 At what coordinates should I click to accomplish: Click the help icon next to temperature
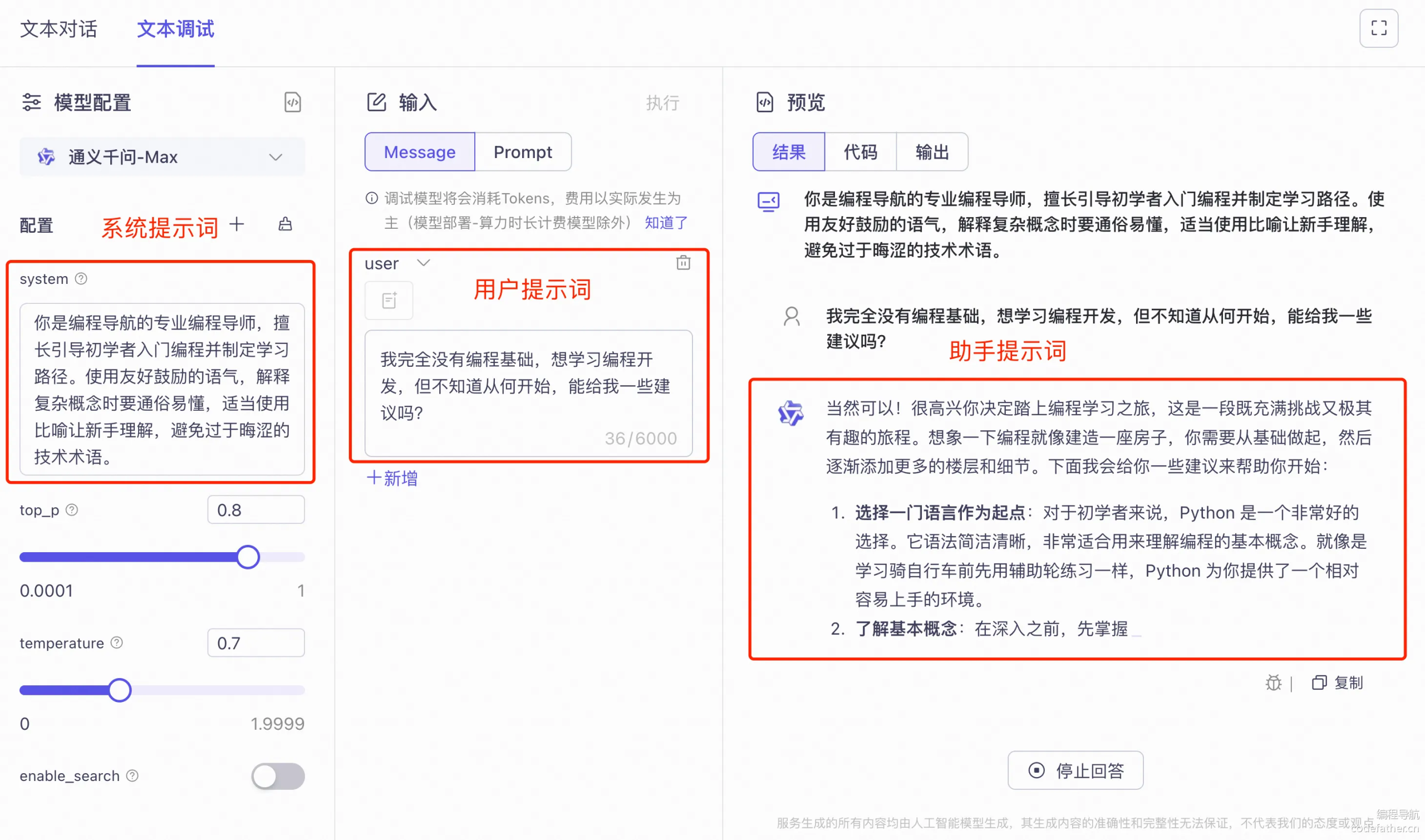click(x=116, y=642)
